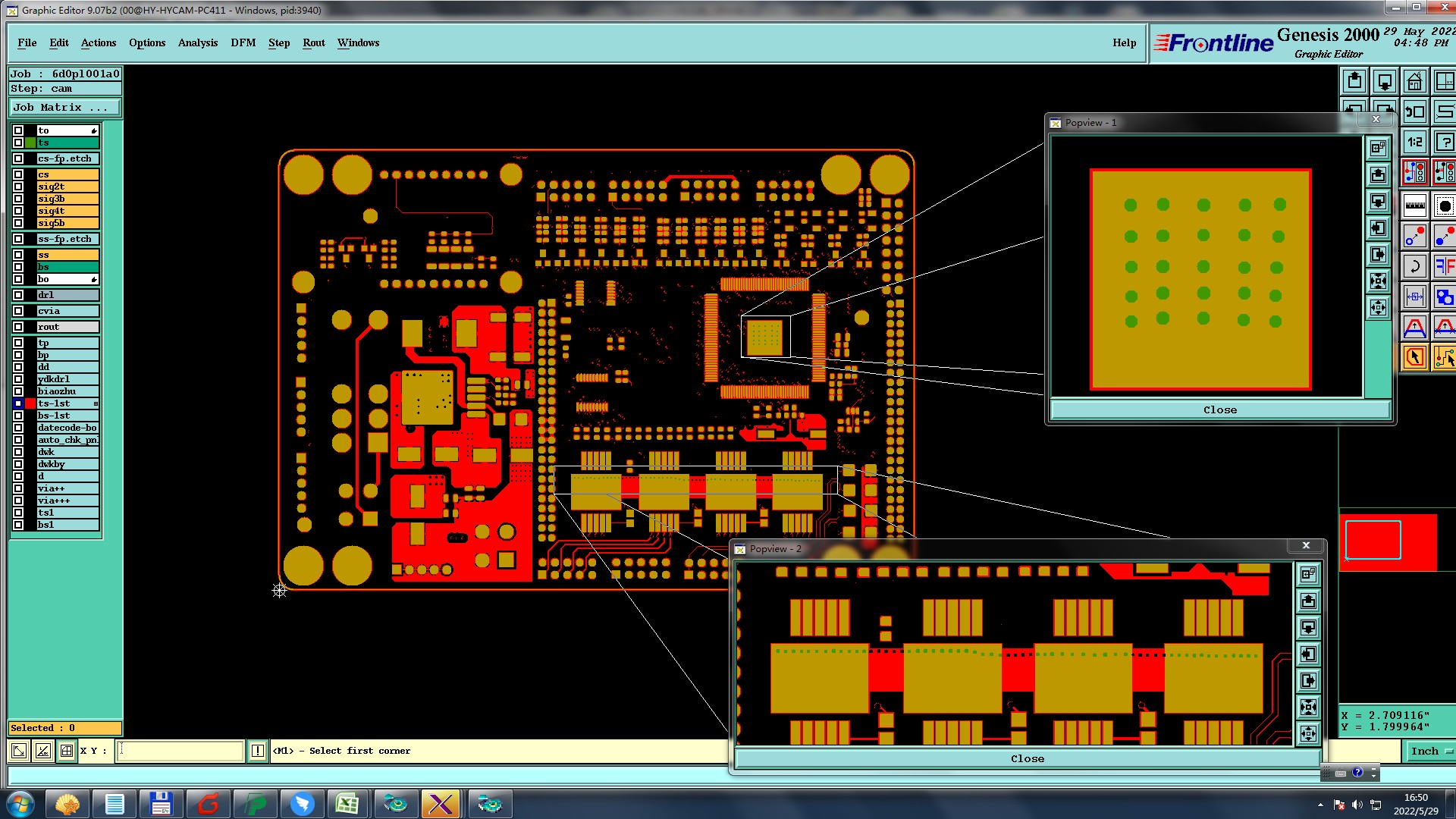Open the Rout menu

click(x=313, y=43)
